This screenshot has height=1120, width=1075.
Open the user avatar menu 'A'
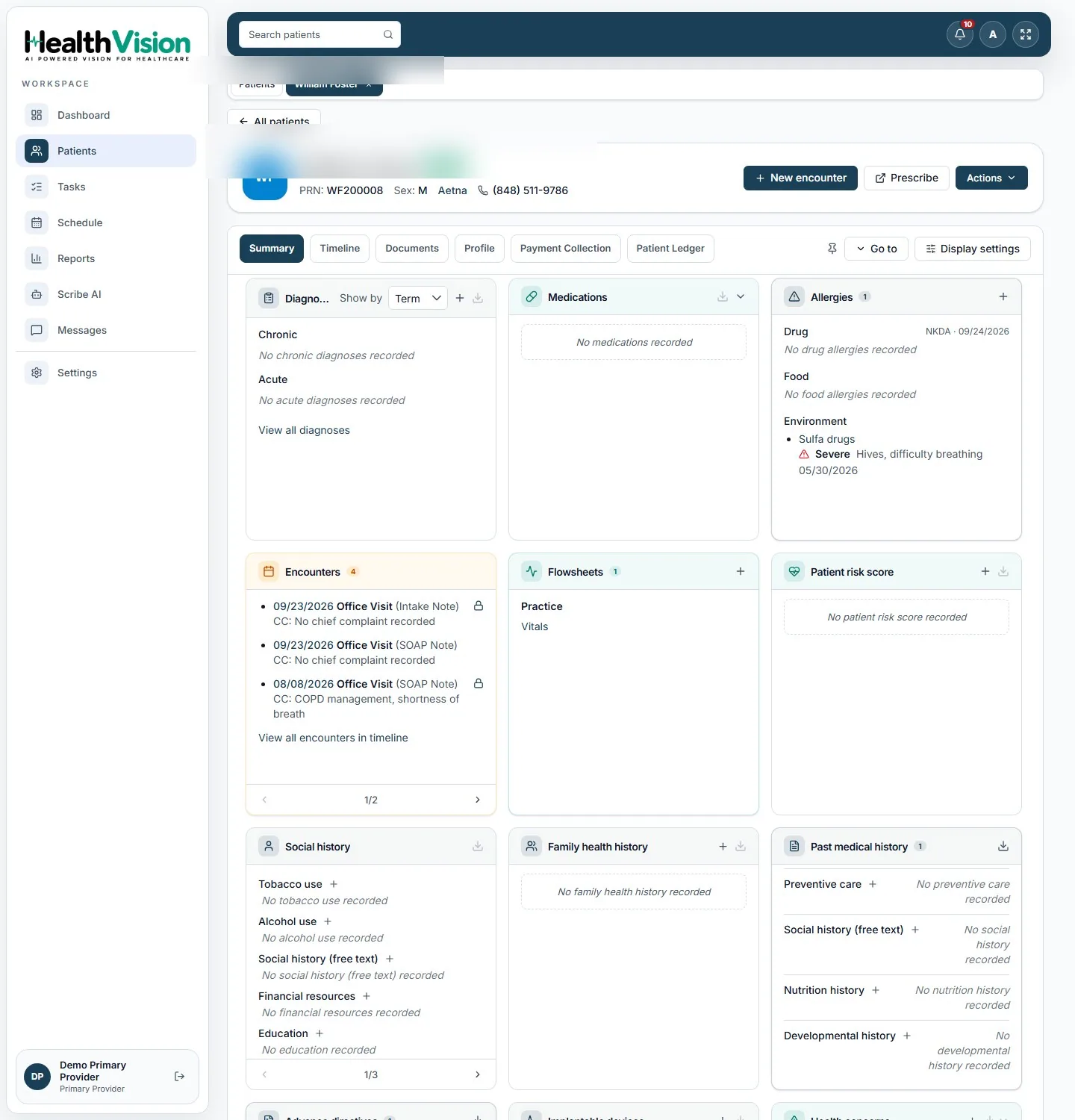point(993,34)
